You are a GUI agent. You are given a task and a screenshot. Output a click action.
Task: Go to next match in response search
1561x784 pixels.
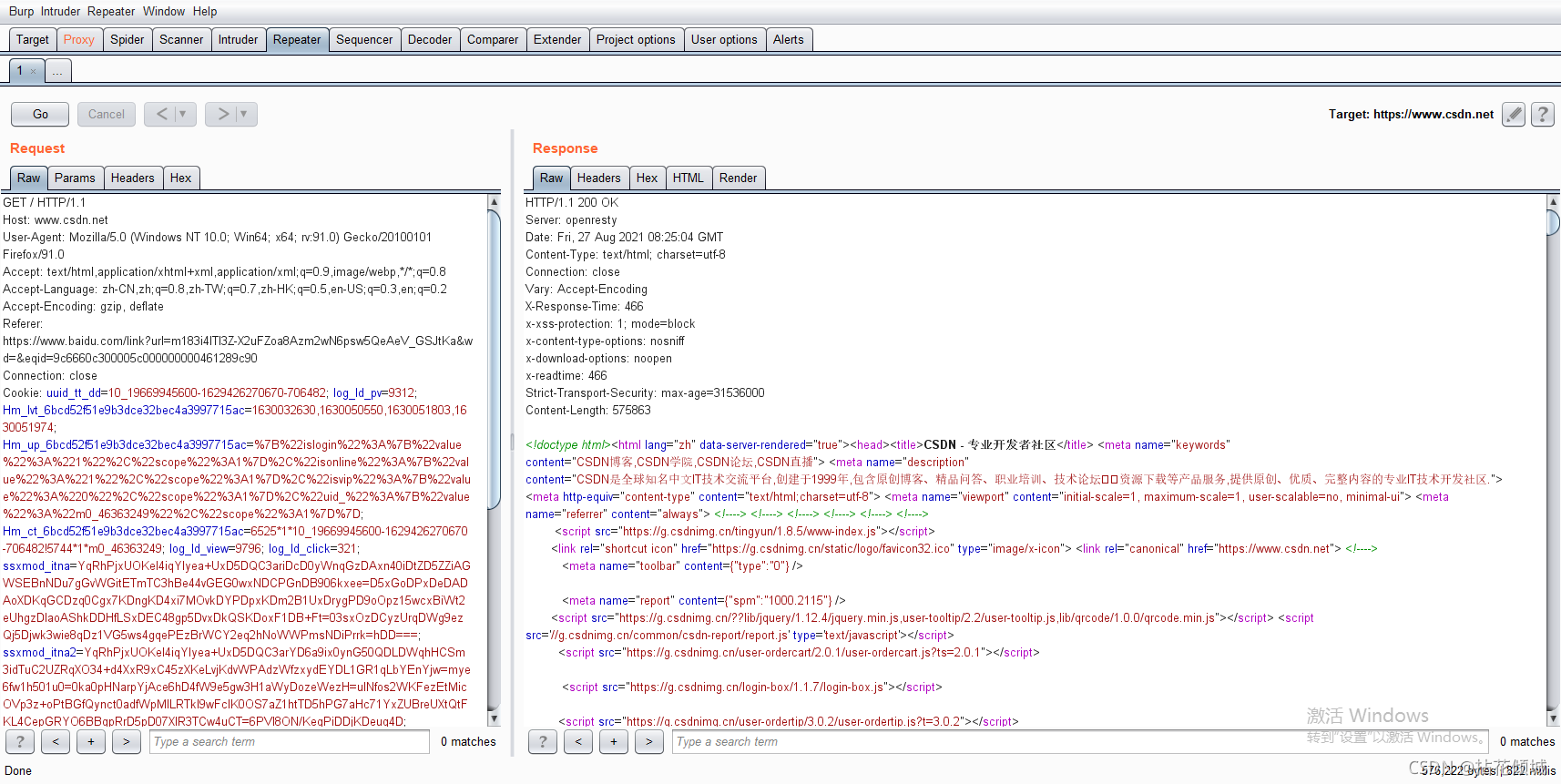coord(649,742)
